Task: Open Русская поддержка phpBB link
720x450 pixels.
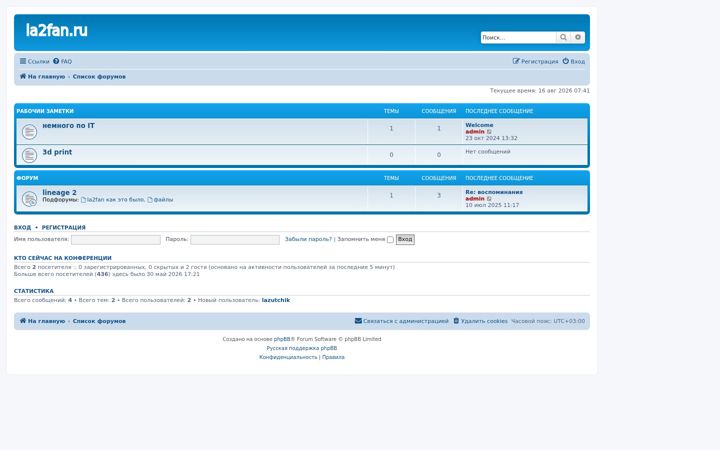Action: (x=302, y=348)
